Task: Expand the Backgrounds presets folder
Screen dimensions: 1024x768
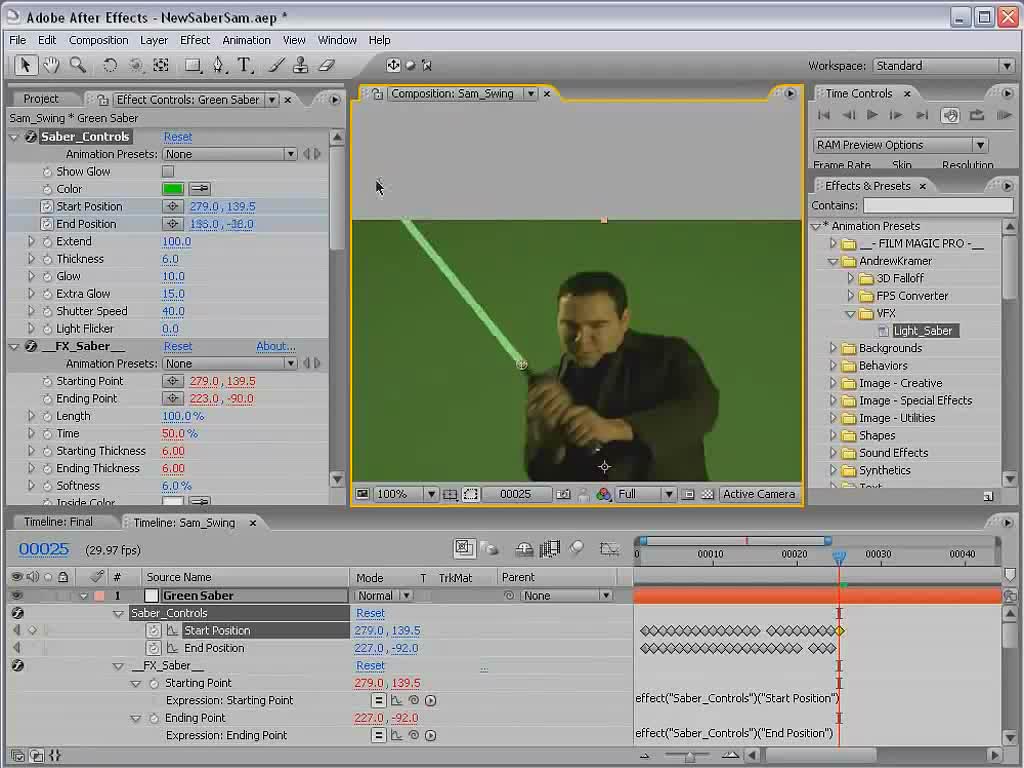Action: pos(833,347)
